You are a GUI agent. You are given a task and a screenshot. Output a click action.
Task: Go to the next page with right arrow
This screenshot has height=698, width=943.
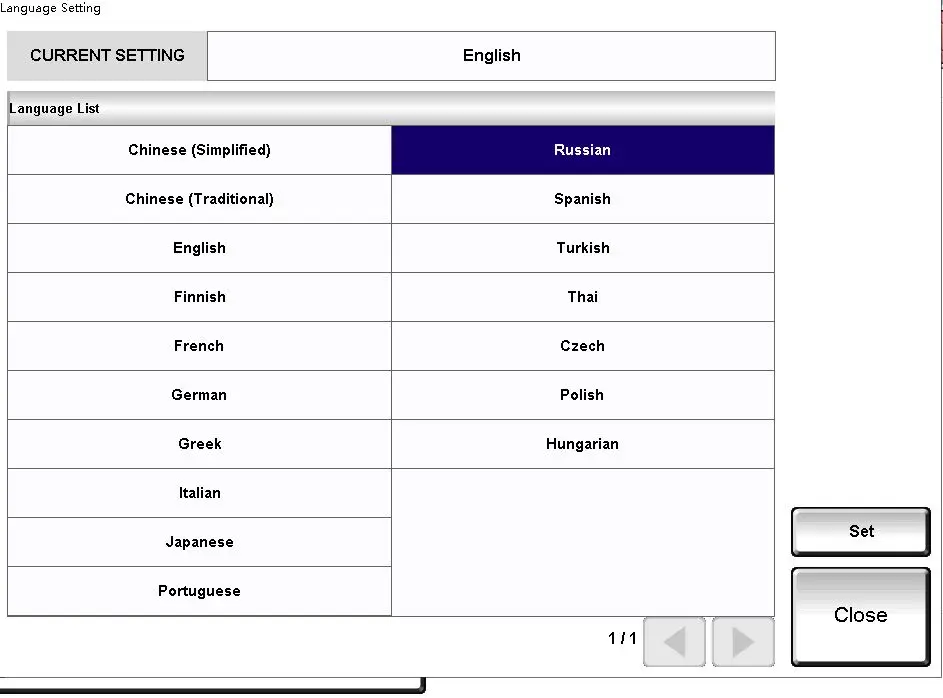742,641
